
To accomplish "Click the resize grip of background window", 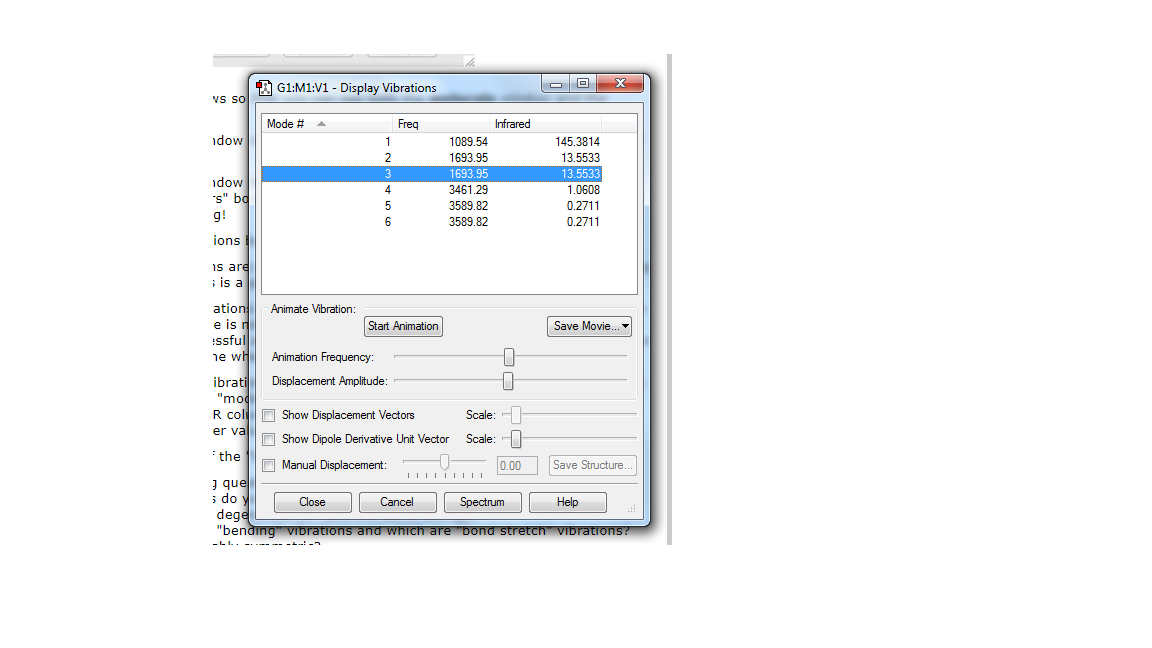I will 469,62.
